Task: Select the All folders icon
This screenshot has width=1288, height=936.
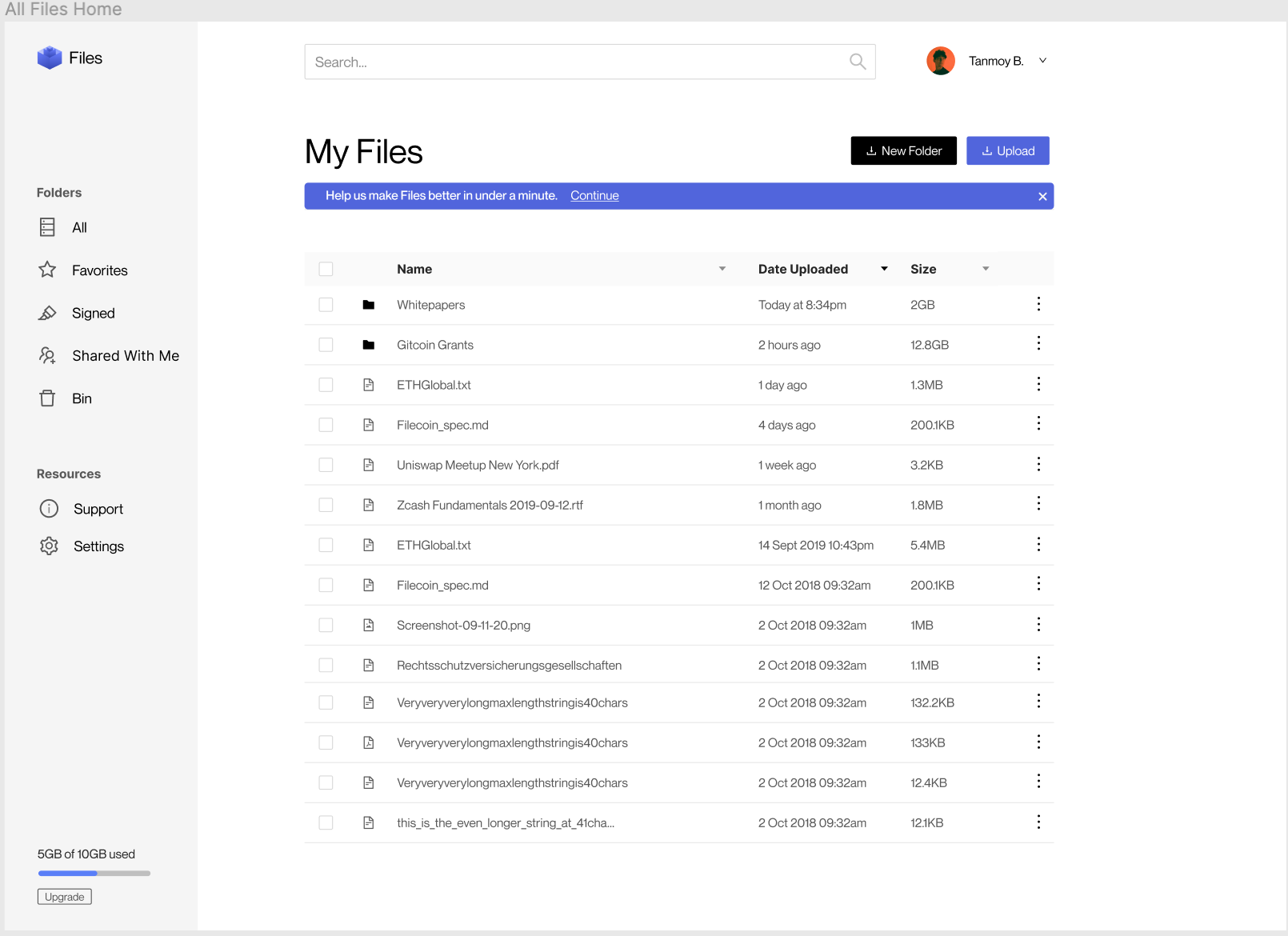Action: point(47,227)
